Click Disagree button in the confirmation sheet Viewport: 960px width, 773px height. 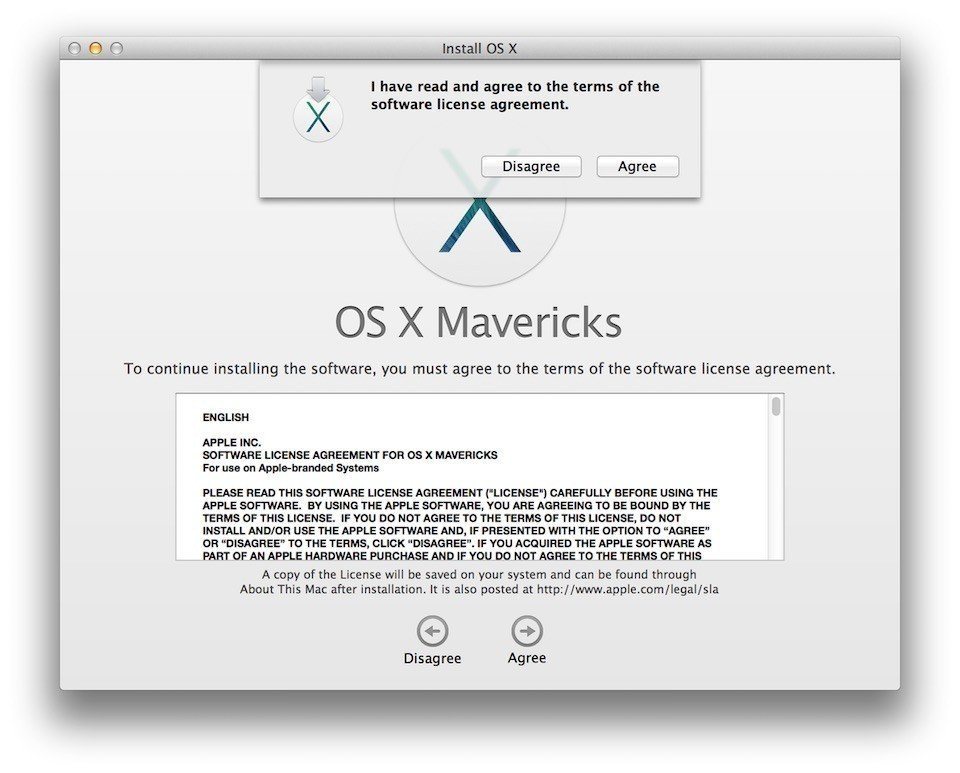click(x=531, y=166)
